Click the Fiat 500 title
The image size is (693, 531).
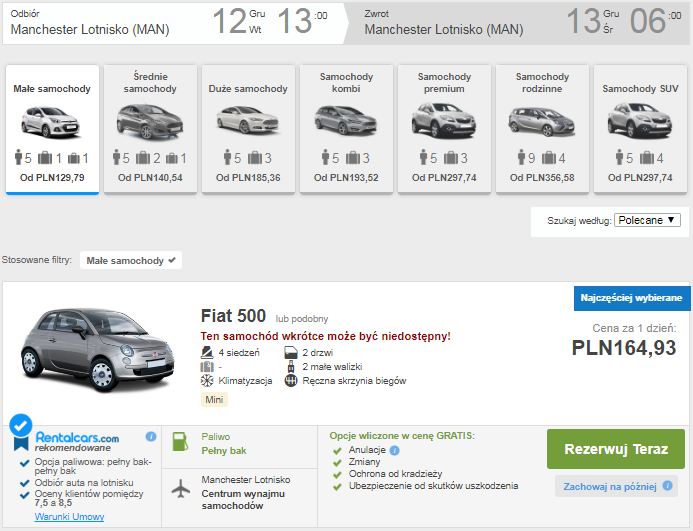point(233,316)
